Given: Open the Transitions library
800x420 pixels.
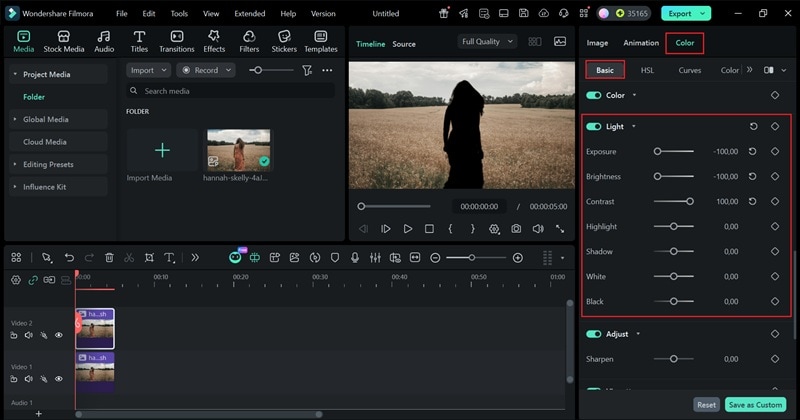Looking at the screenshot, I should (x=176, y=40).
